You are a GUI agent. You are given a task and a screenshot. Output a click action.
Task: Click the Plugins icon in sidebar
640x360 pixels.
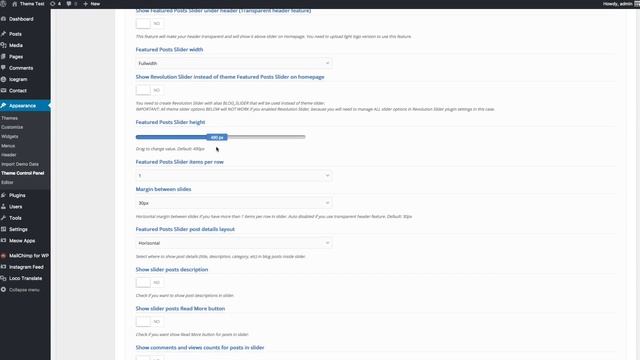point(4,195)
